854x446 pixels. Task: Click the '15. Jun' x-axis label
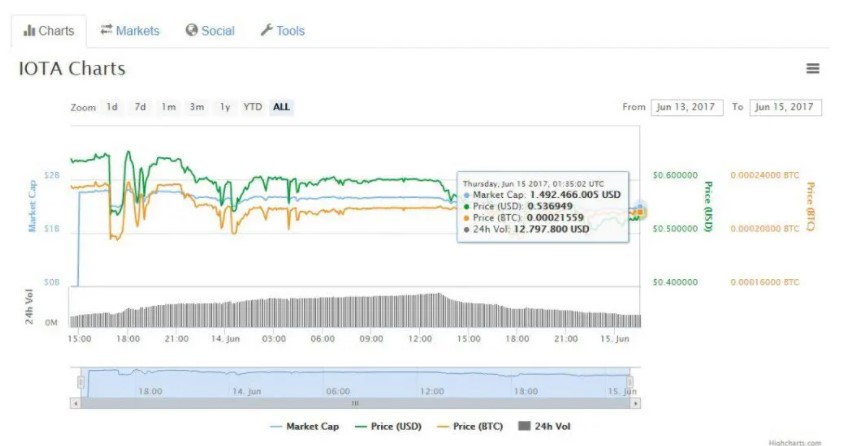[x=615, y=339]
